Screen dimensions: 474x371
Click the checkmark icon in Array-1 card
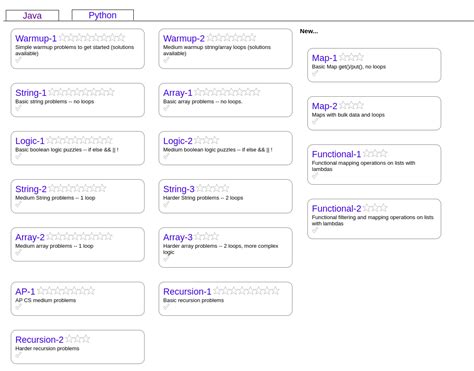(x=166, y=108)
